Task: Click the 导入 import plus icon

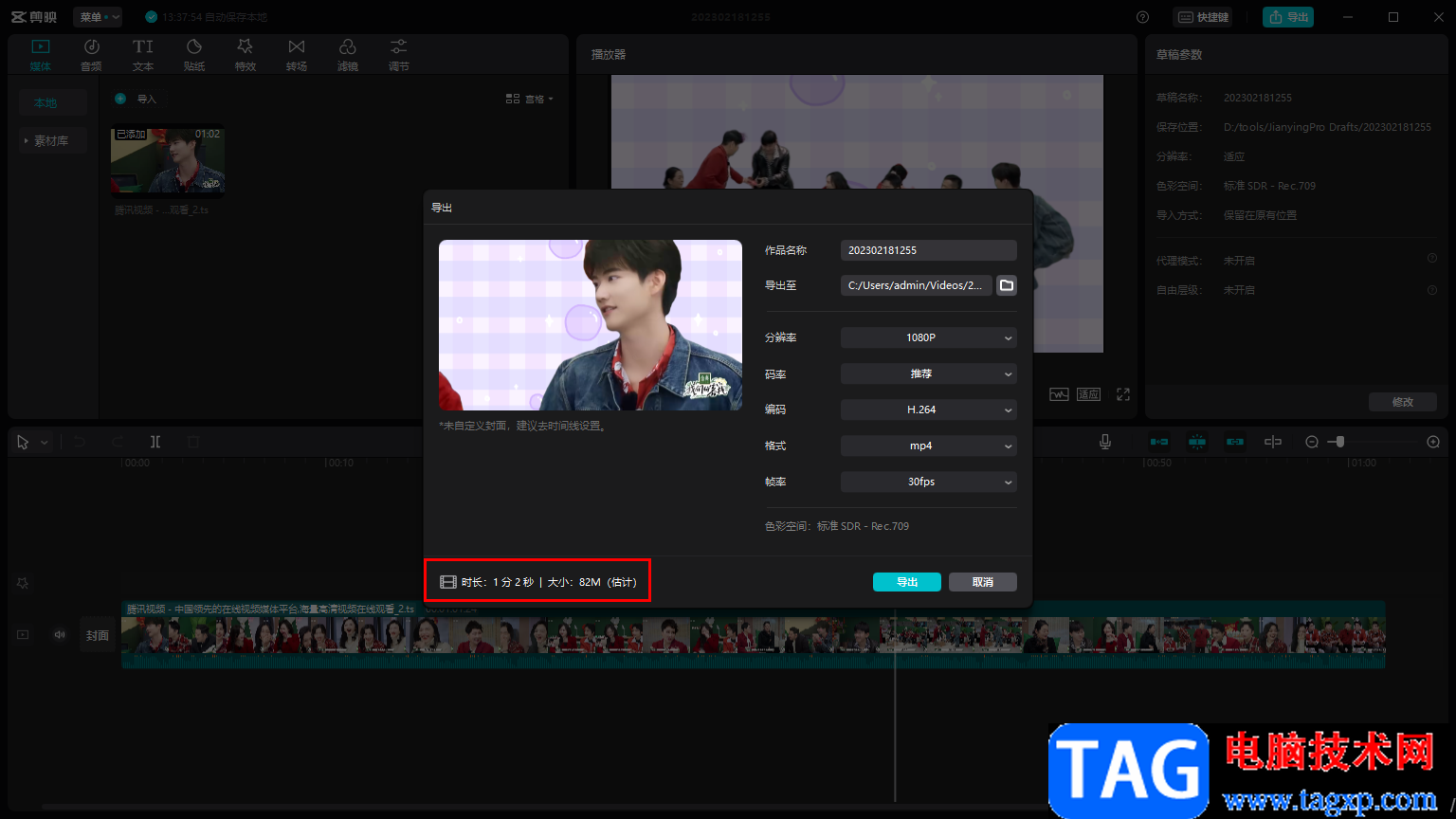Action: [x=120, y=99]
